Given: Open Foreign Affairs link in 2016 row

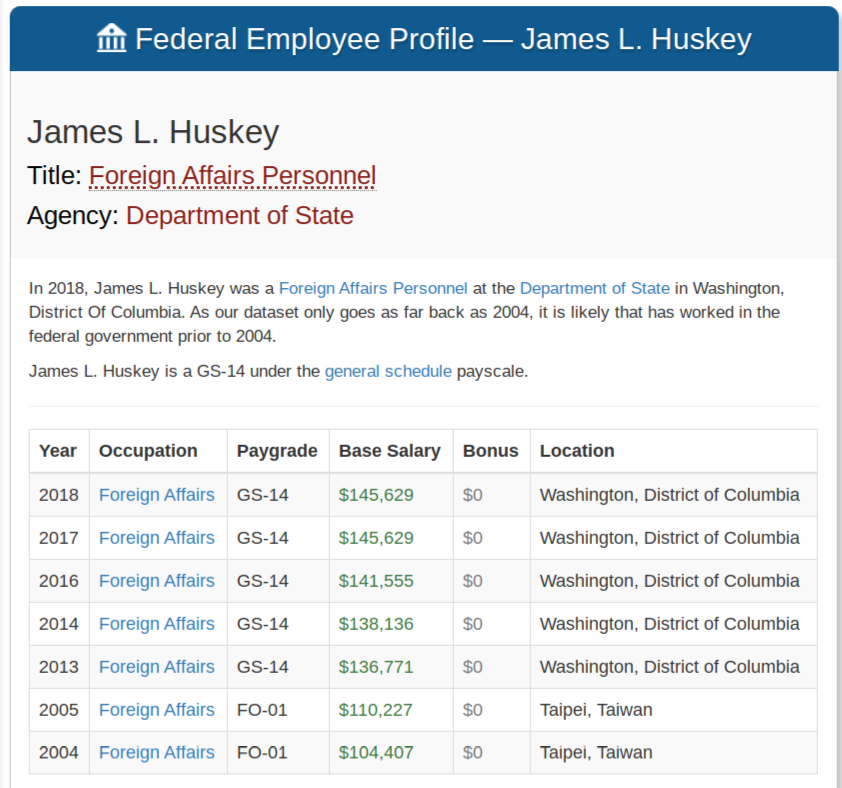Looking at the screenshot, I should point(157,581).
